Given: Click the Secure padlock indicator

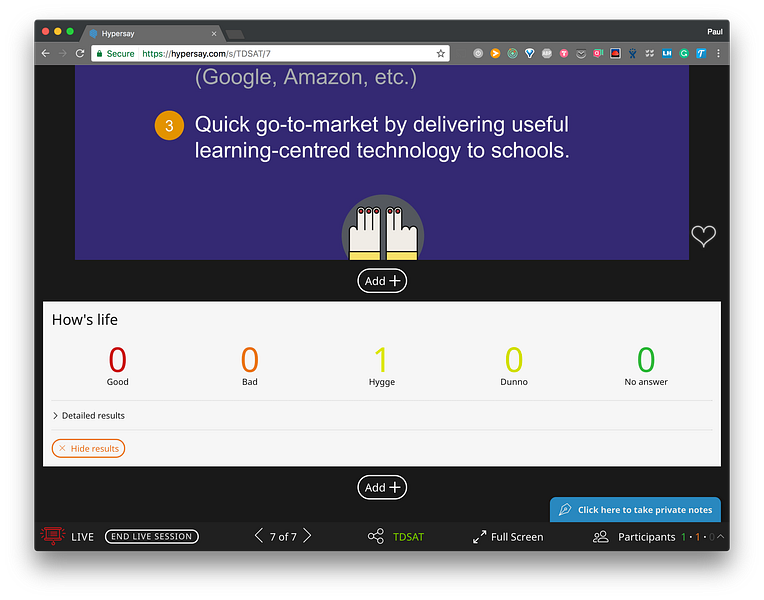Looking at the screenshot, I should pyautogui.click(x=115, y=54).
